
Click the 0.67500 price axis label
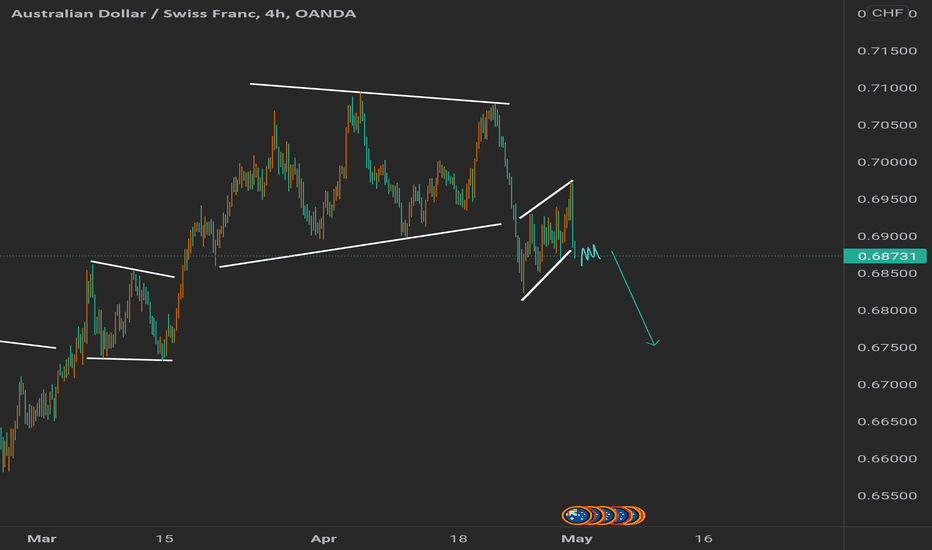point(887,347)
